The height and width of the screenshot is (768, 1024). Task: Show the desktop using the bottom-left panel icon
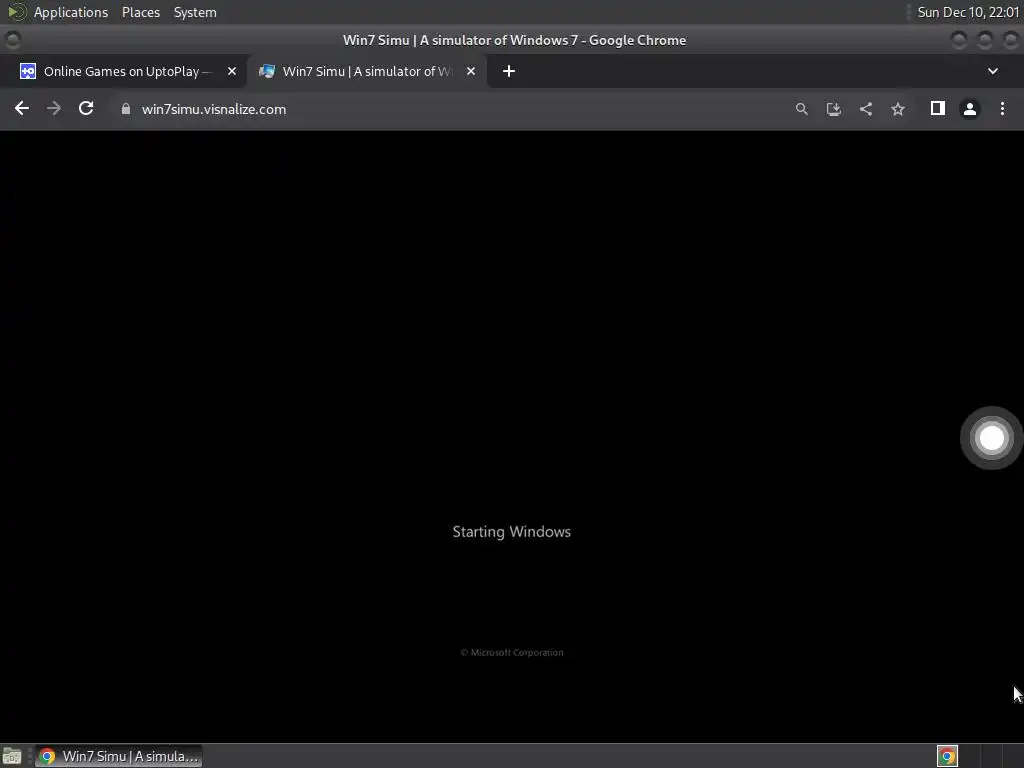[12, 756]
